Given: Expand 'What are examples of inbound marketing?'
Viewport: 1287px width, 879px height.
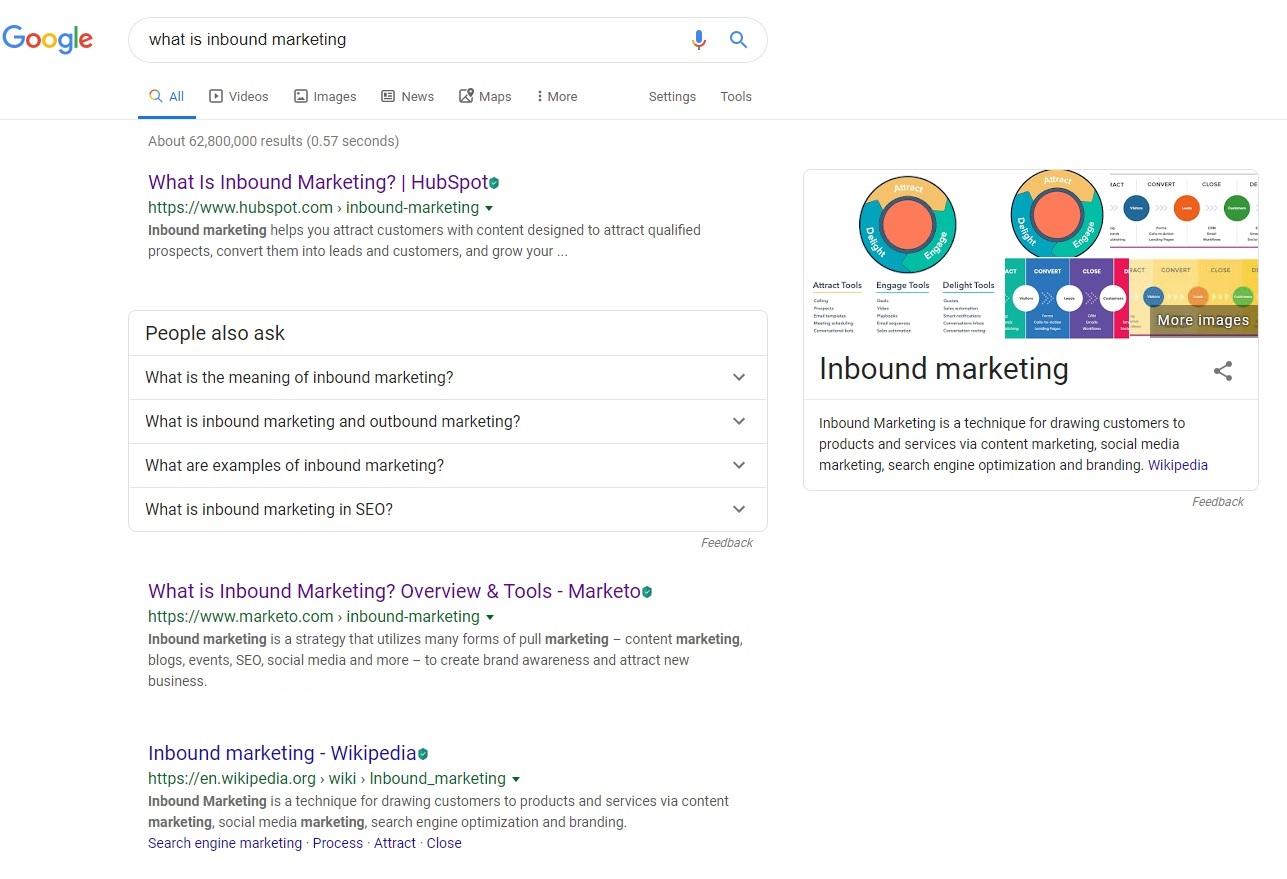Looking at the screenshot, I should tap(448, 466).
